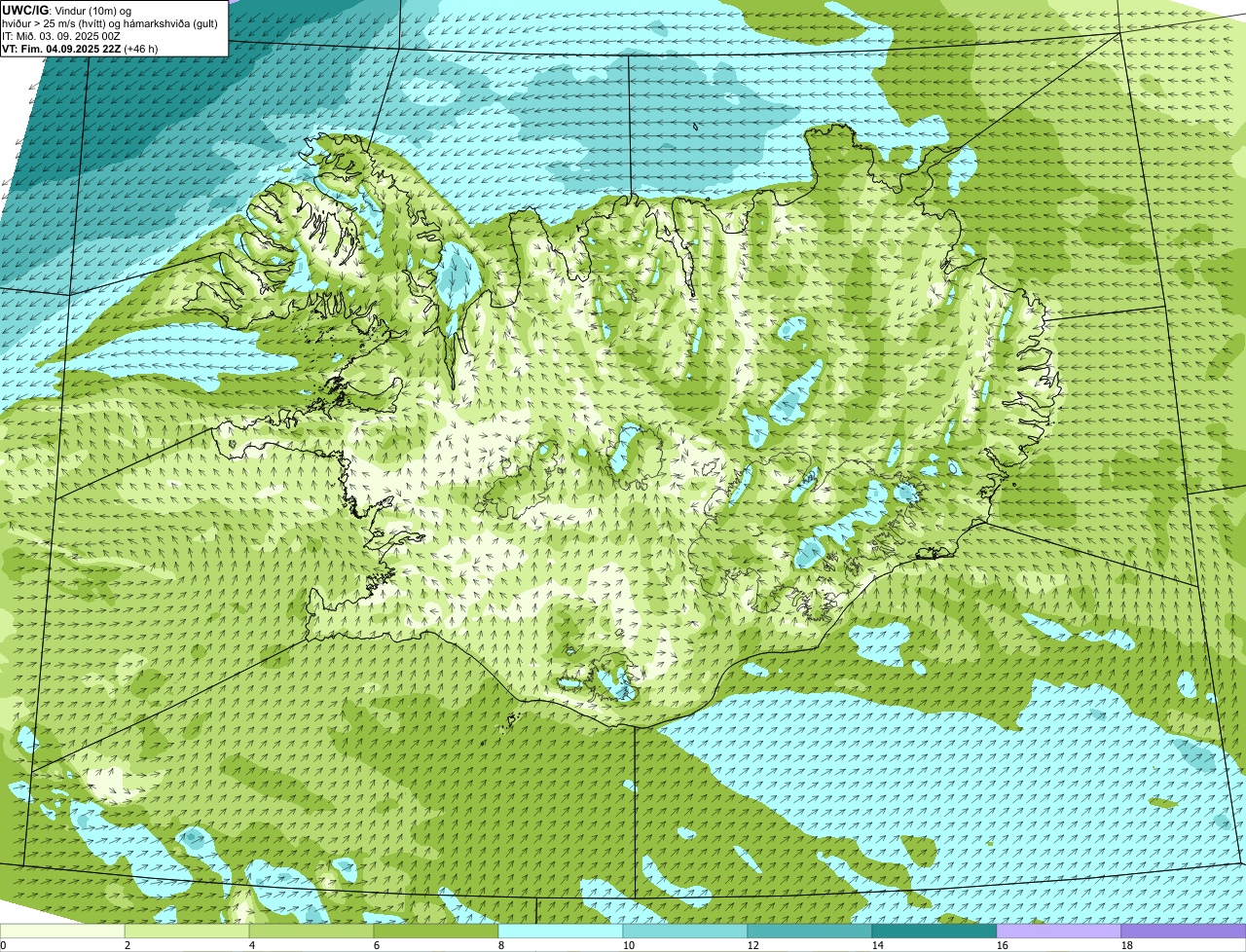This screenshot has height=952, width=1246.
Task: Click the purple above-18 m/s legend swatch
Action: tap(1184, 931)
